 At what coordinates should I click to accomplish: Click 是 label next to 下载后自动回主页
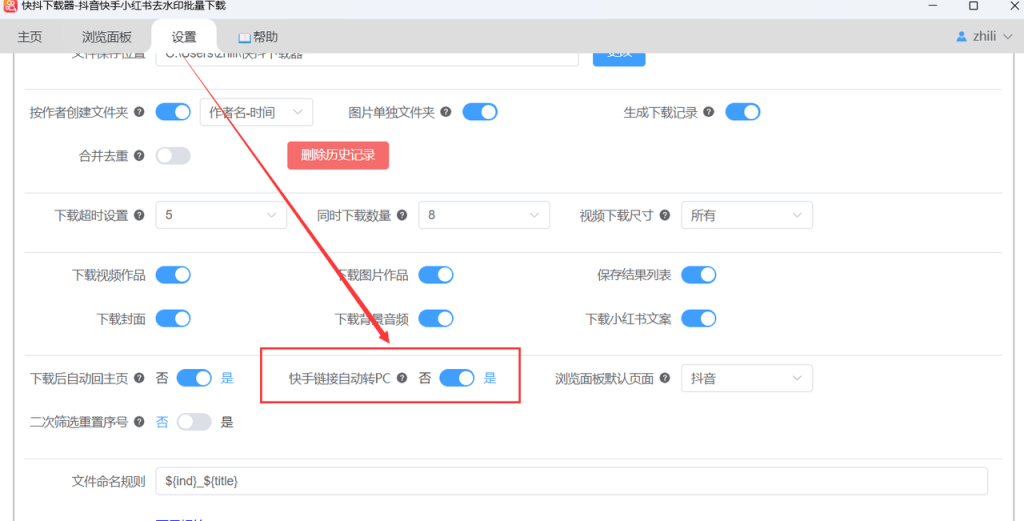[x=227, y=378]
